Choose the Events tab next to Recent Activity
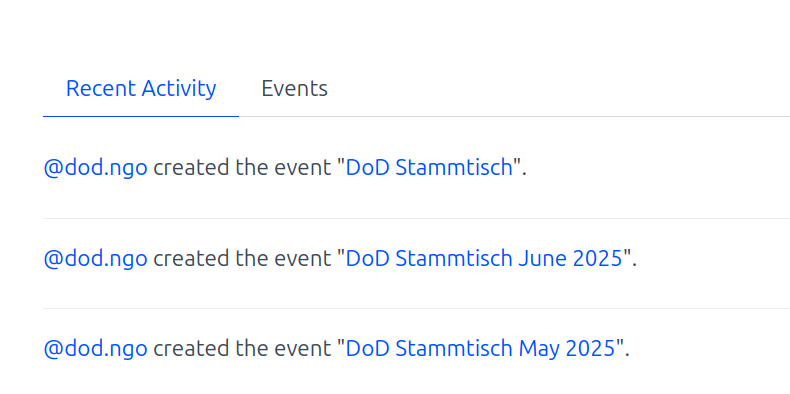The image size is (790, 394). click(x=294, y=89)
